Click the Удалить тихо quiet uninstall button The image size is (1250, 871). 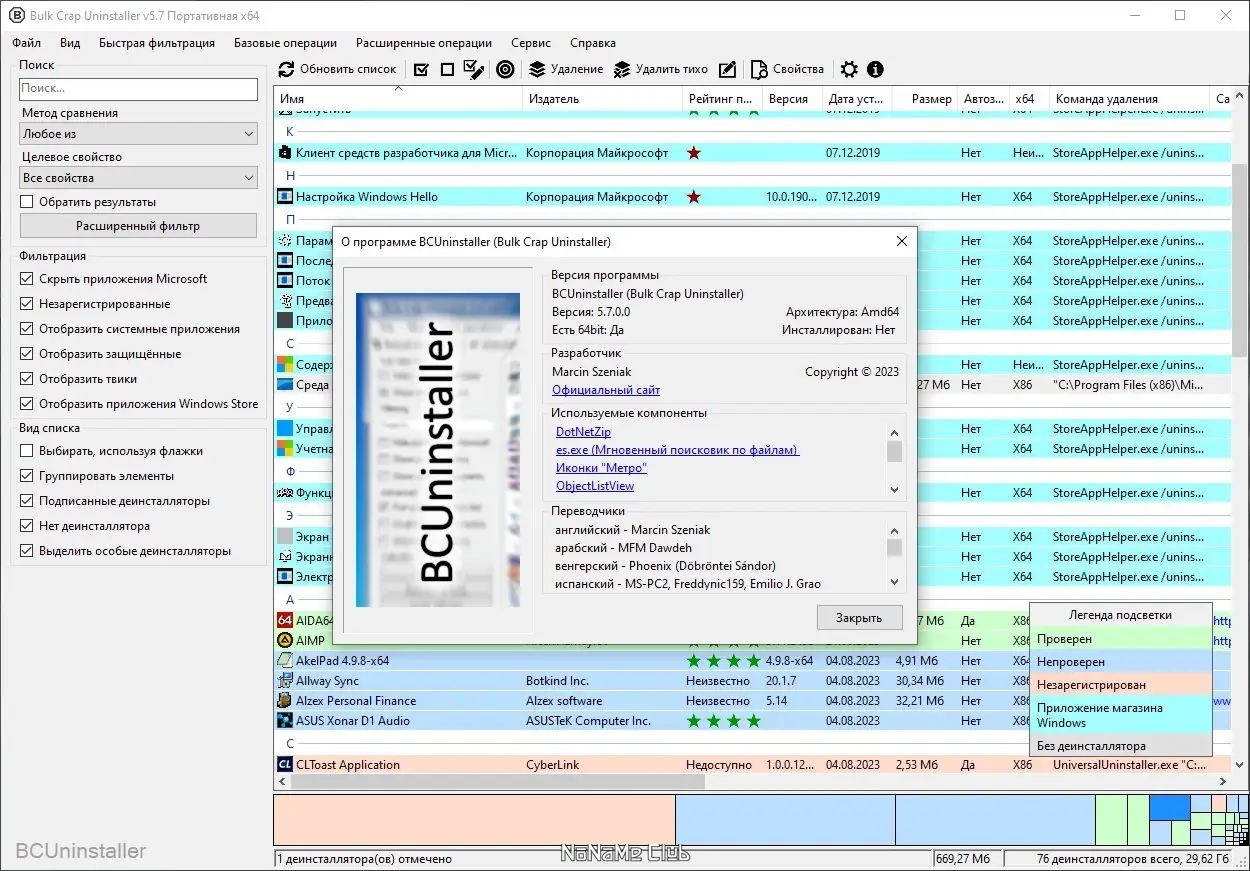coord(661,69)
